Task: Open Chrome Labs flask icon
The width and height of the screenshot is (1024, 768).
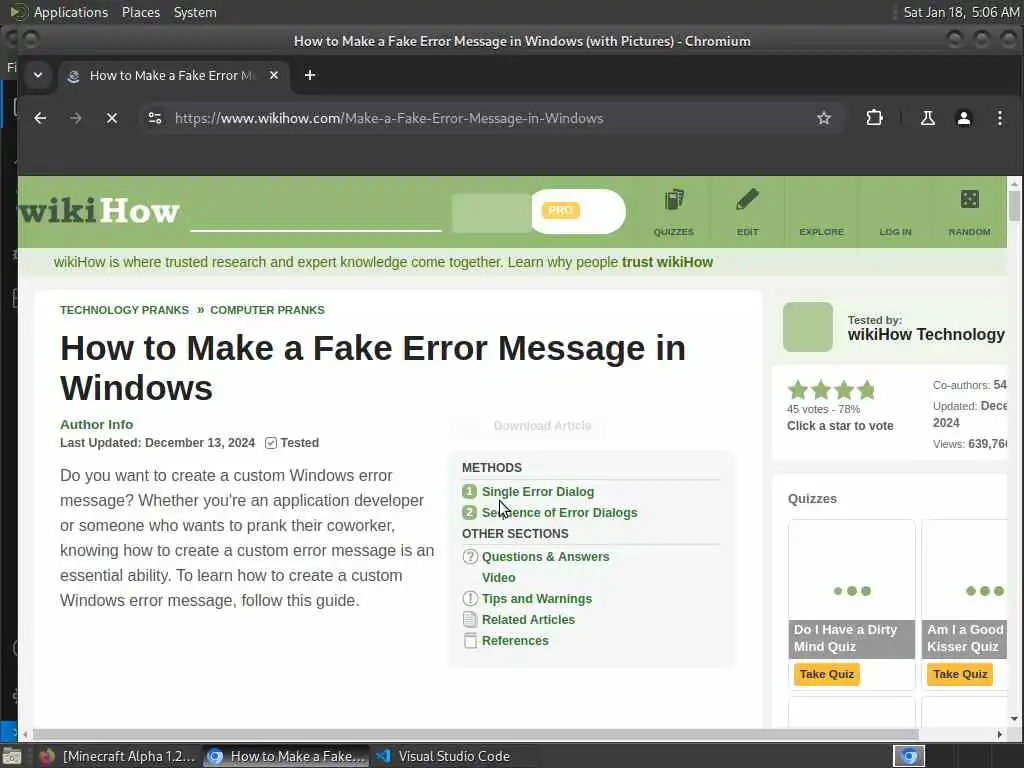Action: click(927, 118)
